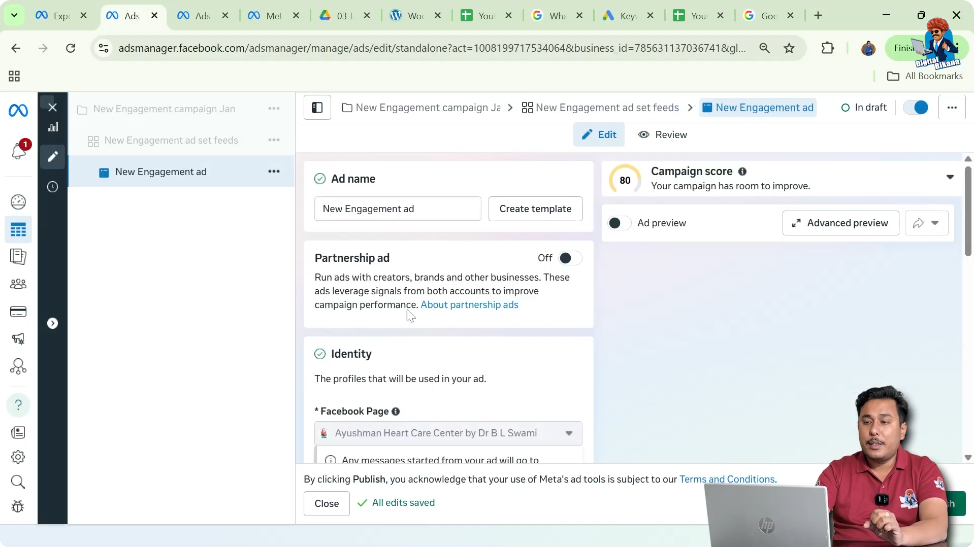Viewport: 976px width, 547px height.
Task: Click the Meta logo icon
Action: click(x=18, y=110)
